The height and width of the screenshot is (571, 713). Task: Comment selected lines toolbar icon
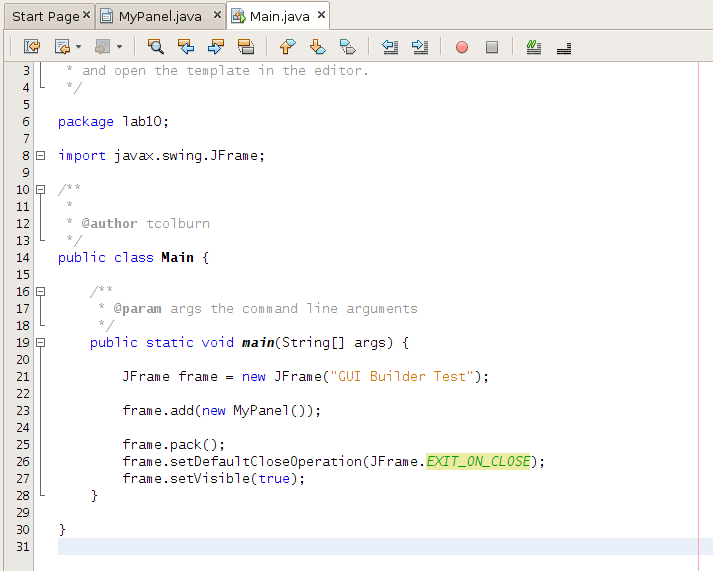point(533,46)
